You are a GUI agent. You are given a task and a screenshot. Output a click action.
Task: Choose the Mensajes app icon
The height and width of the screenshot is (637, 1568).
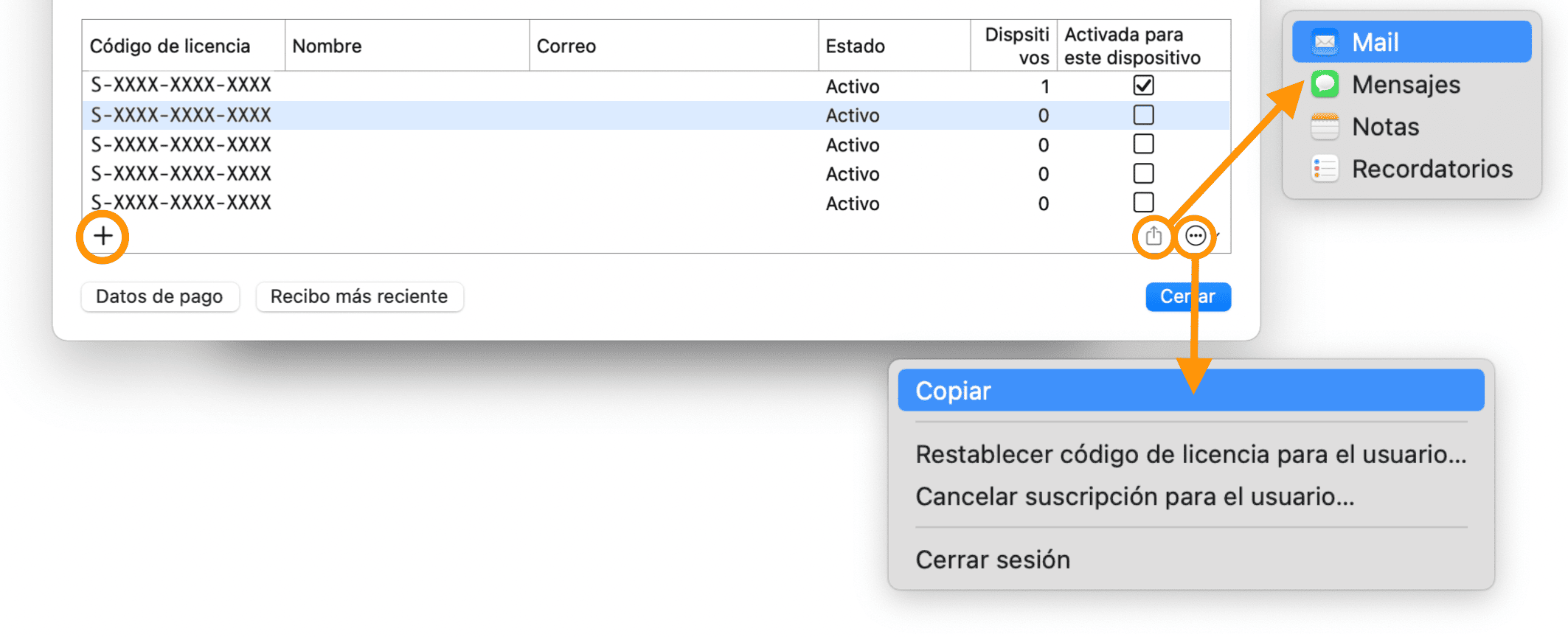tap(1325, 84)
